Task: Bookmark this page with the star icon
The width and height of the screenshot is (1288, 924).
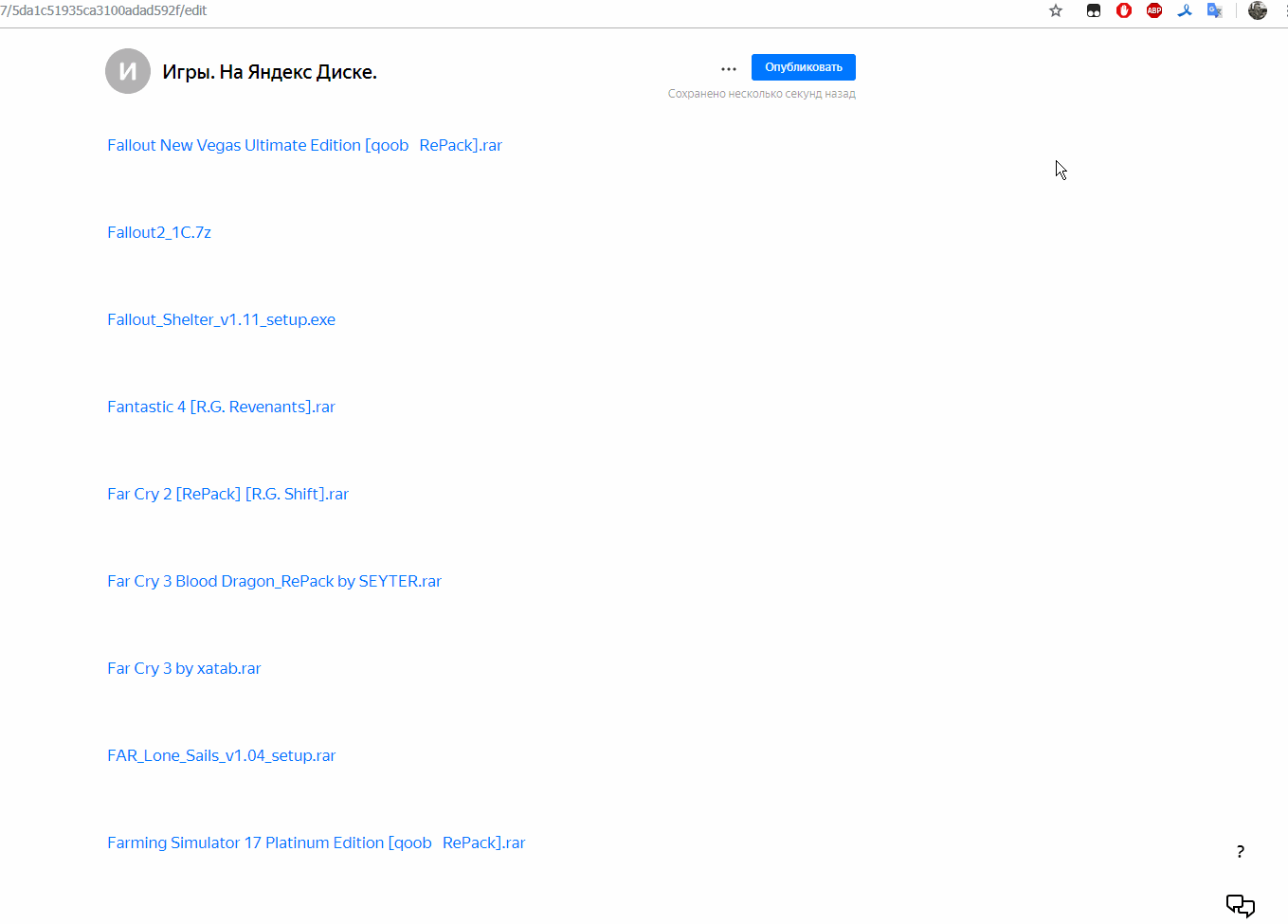Action: [1056, 10]
